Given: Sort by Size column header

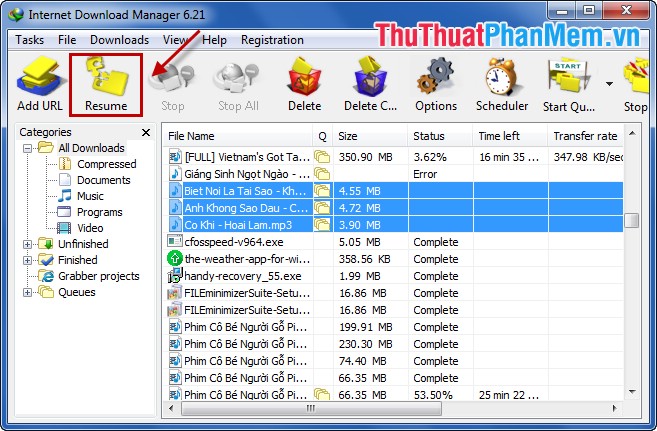Looking at the screenshot, I should click(x=370, y=136).
